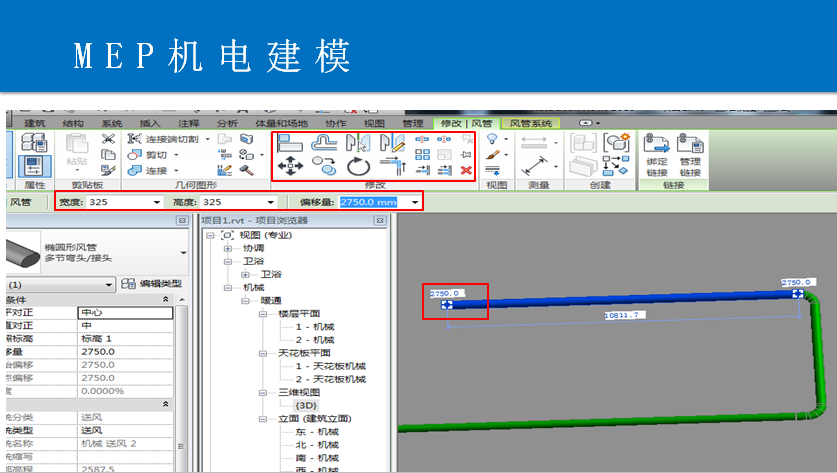Collapse the 视图 (专业) tree node
This screenshot has width=837, height=473.
coord(210,235)
